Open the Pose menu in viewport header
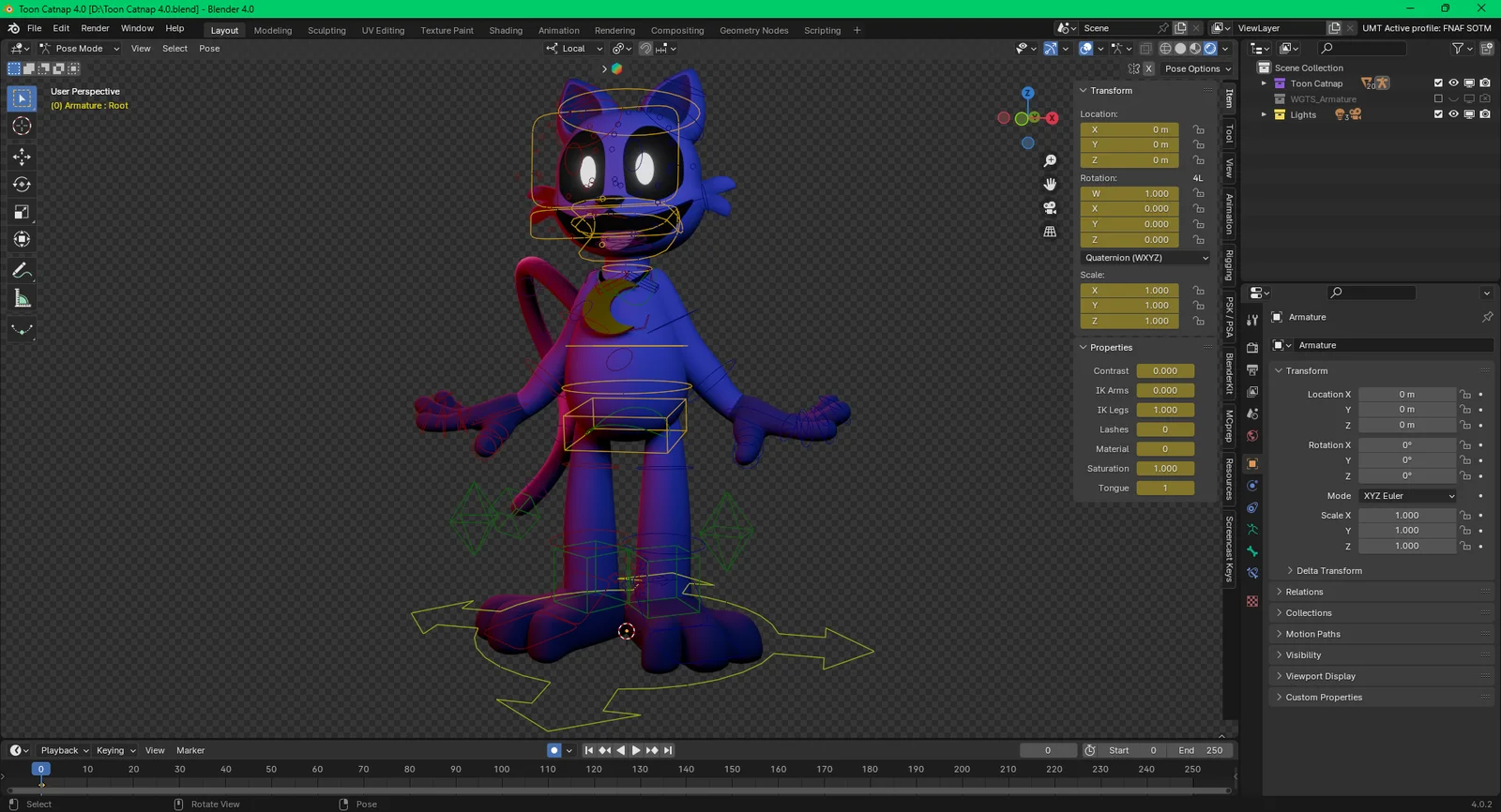The image size is (1501, 812). click(x=209, y=49)
